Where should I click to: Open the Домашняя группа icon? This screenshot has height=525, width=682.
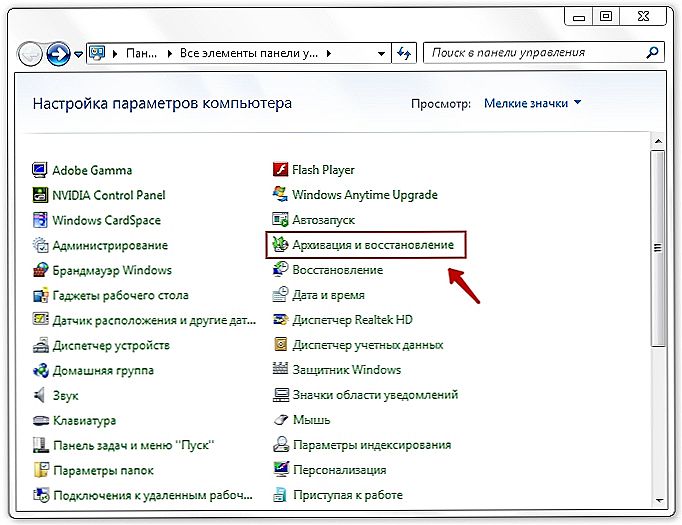pyautogui.click(x=40, y=371)
